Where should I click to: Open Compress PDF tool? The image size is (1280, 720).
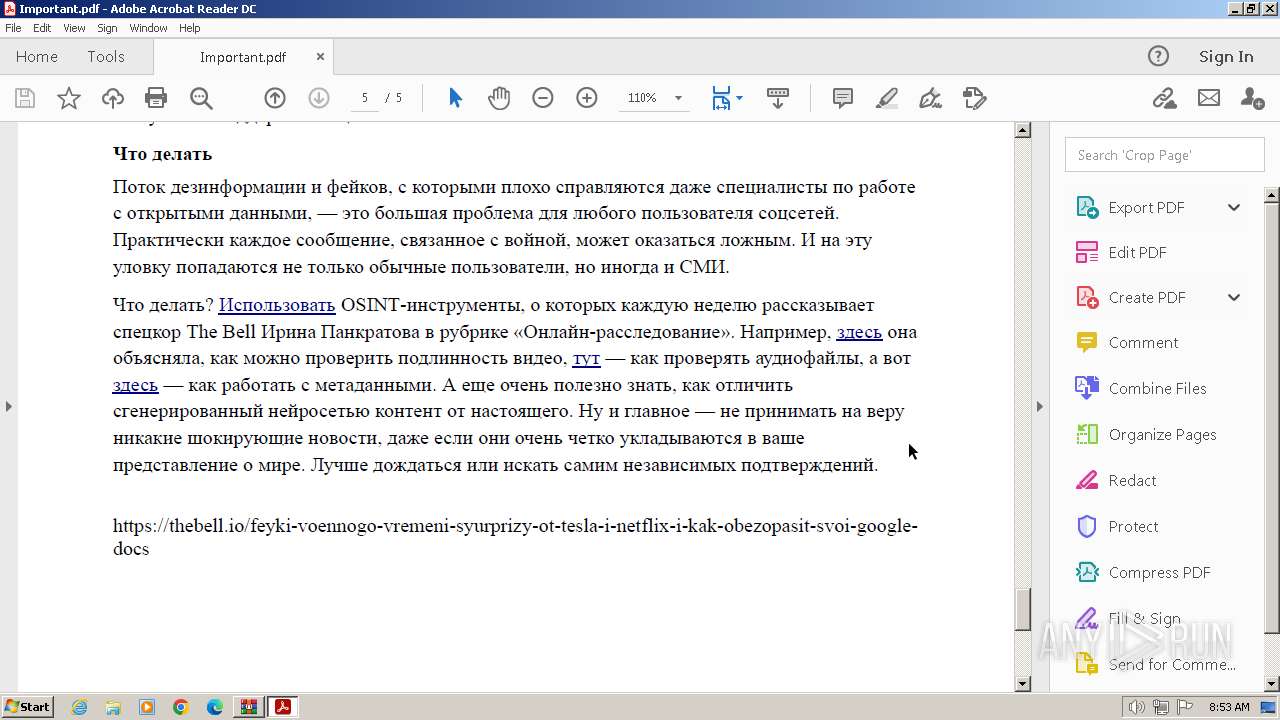pos(1159,572)
